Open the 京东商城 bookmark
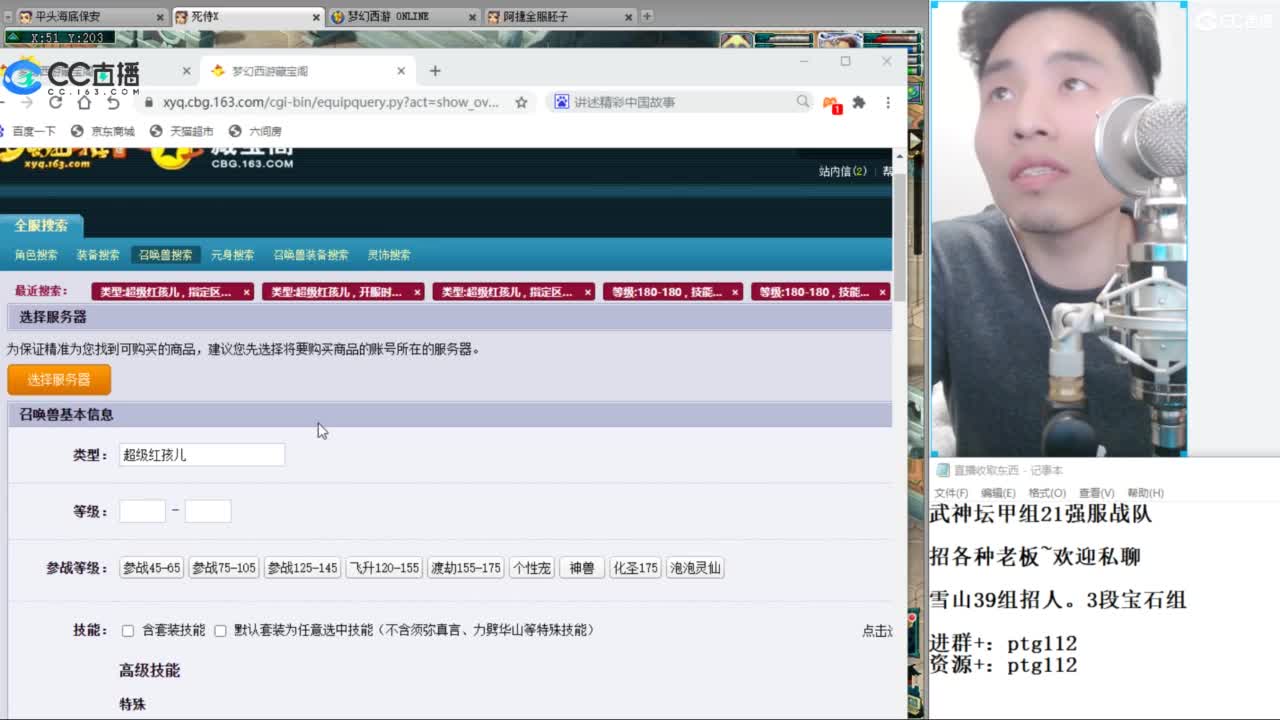The width and height of the screenshot is (1280, 720). pyautogui.click(x=103, y=131)
